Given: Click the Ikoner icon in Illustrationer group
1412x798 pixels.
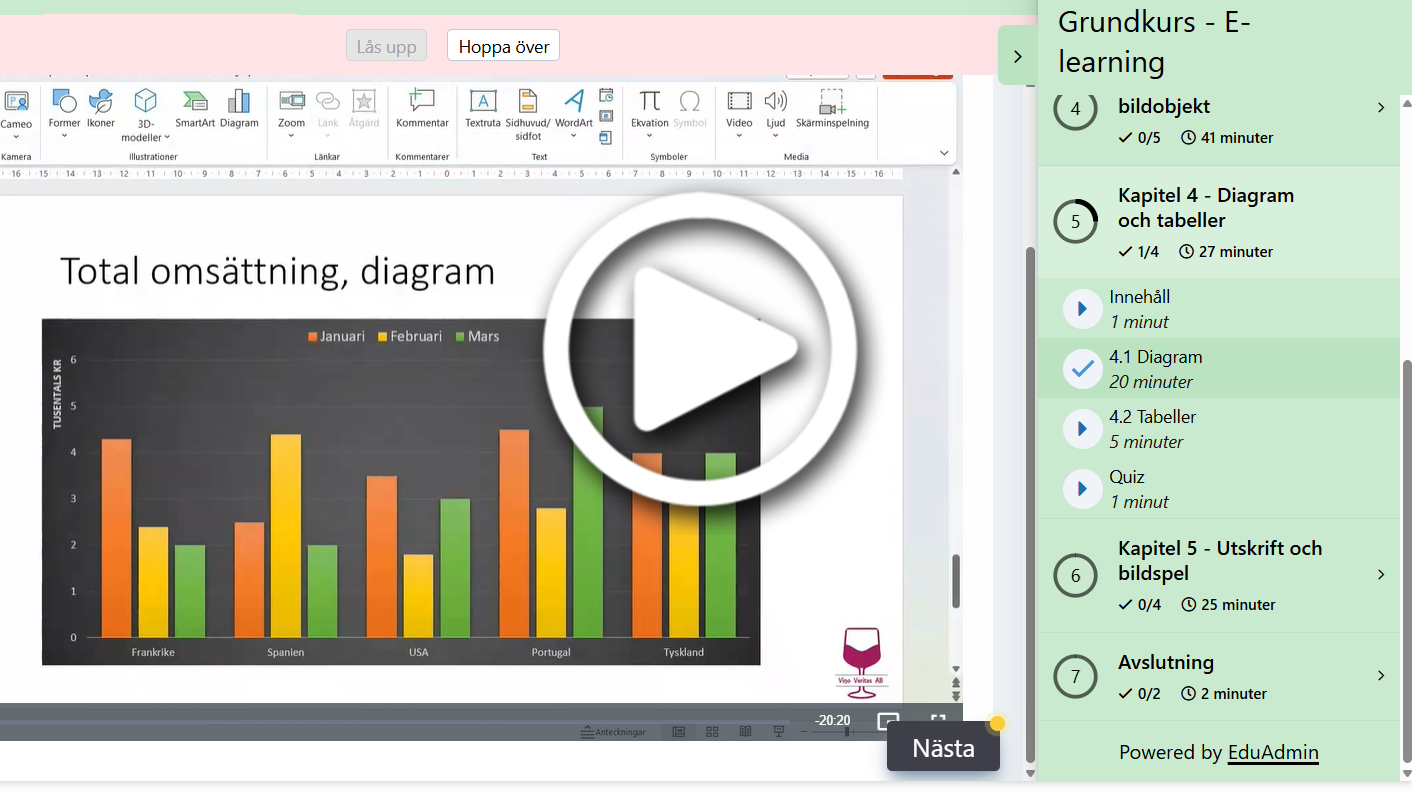Looking at the screenshot, I should point(101,108).
